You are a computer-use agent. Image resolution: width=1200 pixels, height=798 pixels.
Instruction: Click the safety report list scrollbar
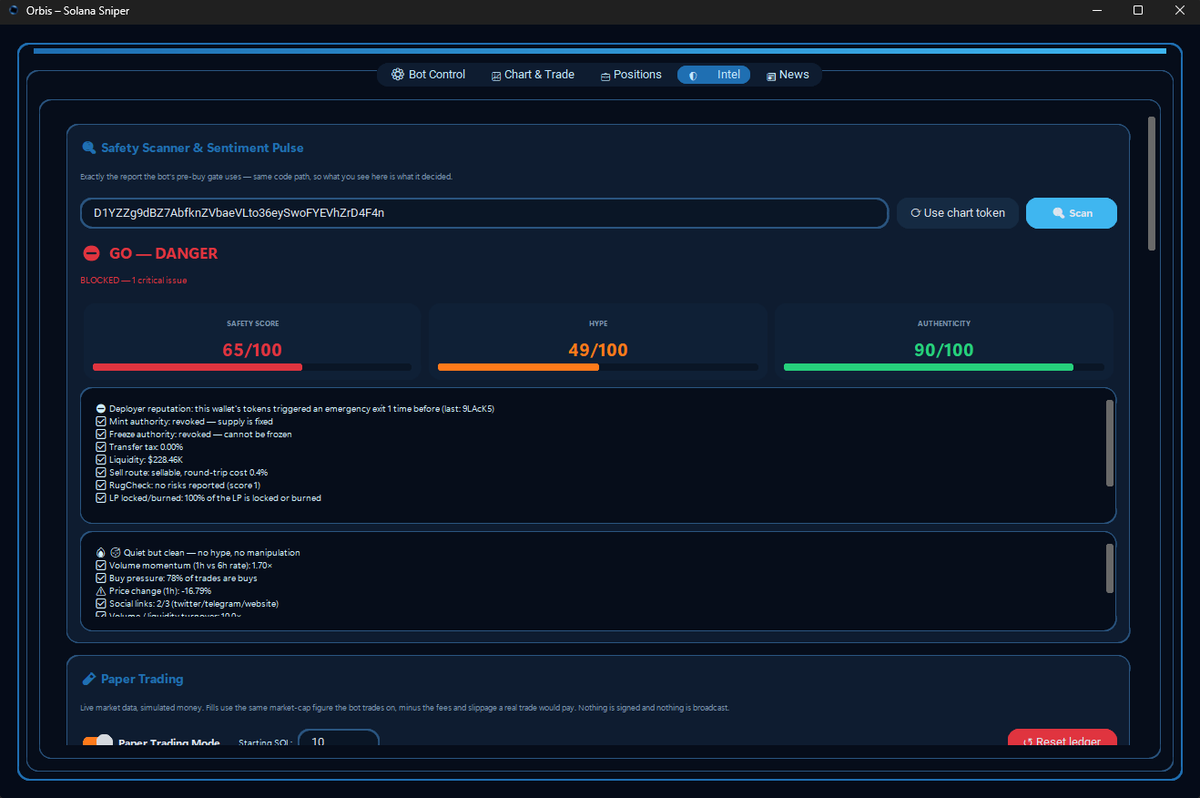tap(1109, 443)
